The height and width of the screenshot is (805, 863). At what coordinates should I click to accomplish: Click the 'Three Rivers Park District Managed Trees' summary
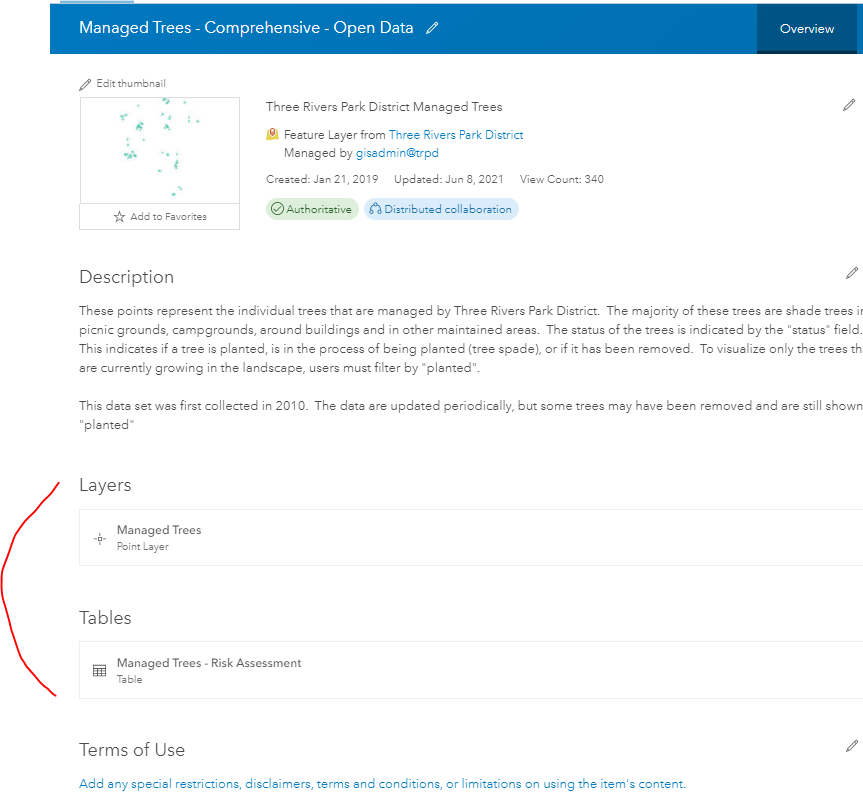pyautogui.click(x=384, y=107)
